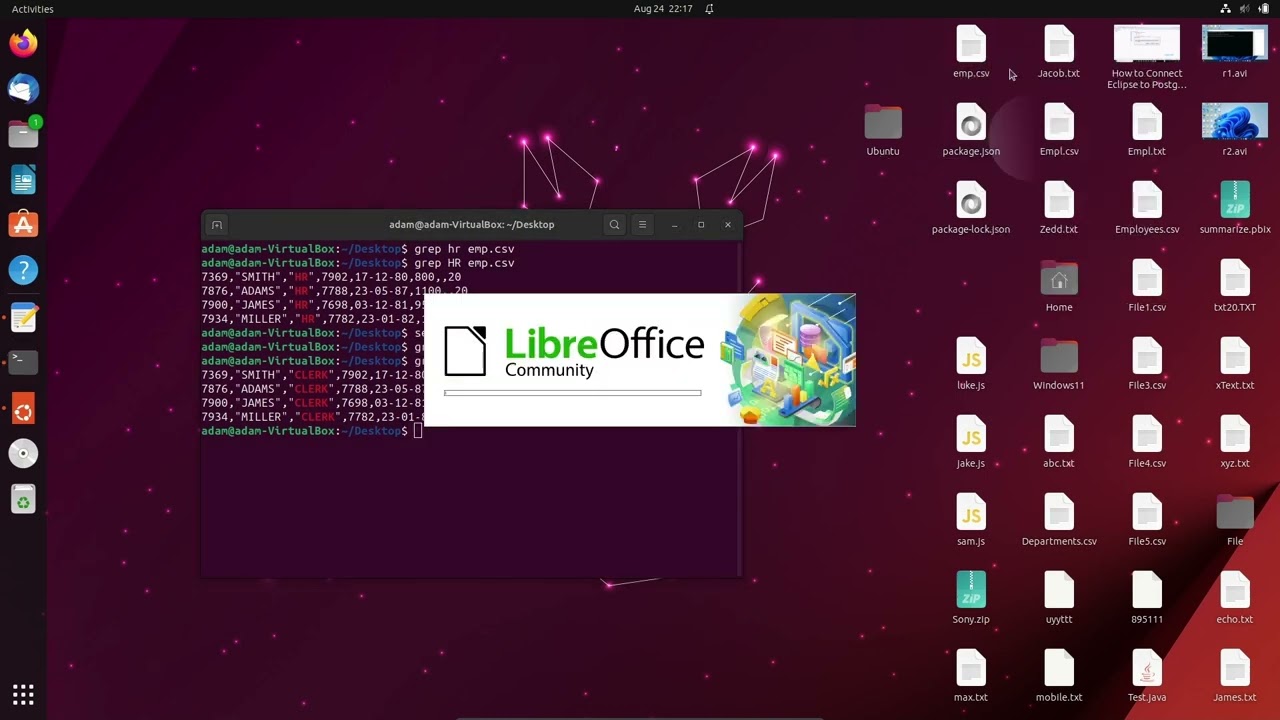Select the uyyttt desktop file
The height and width of the screenshot is (720, 1280).
pos(1059,598)
